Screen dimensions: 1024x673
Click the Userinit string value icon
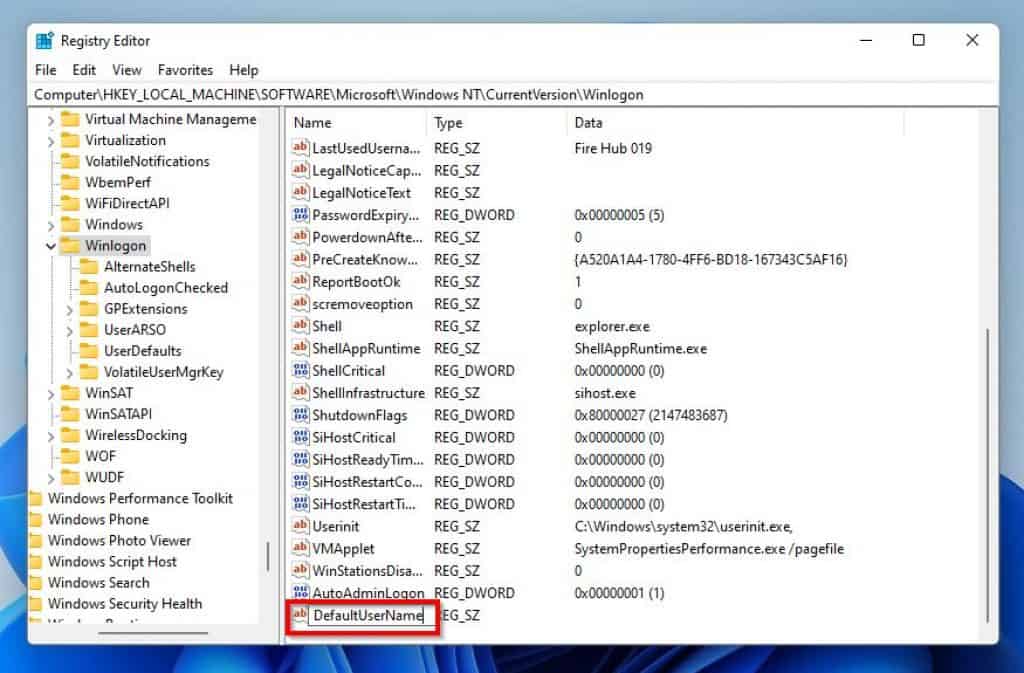point(300,525)
